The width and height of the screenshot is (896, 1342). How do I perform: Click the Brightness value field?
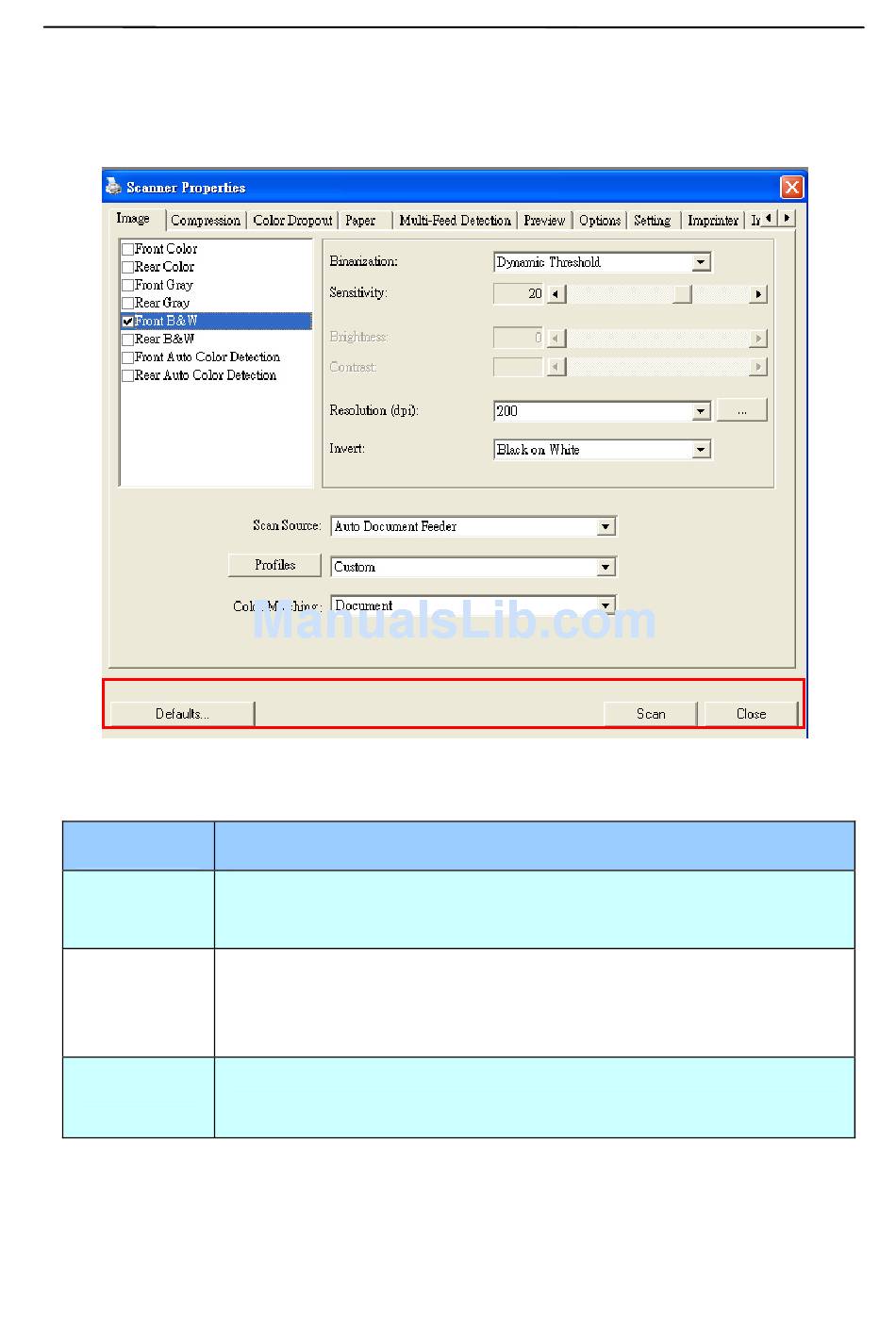(519, 338)
